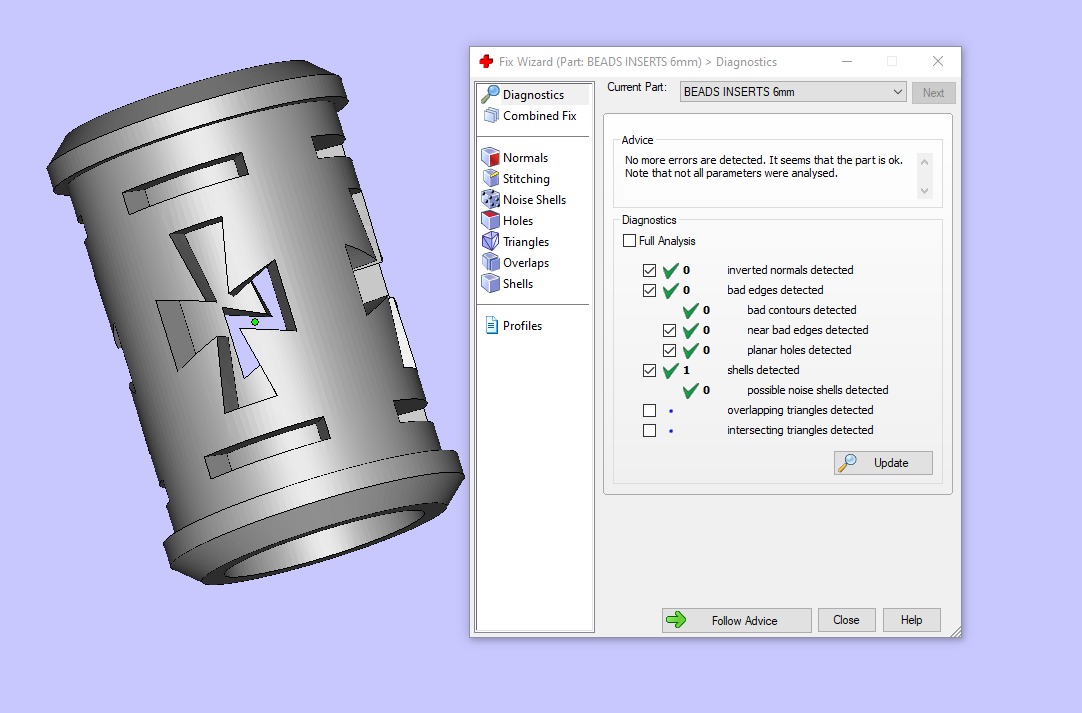Click the advice text 'No more errors are detected'
Screen dimensions: 1082x713
[x=695, y=159]
